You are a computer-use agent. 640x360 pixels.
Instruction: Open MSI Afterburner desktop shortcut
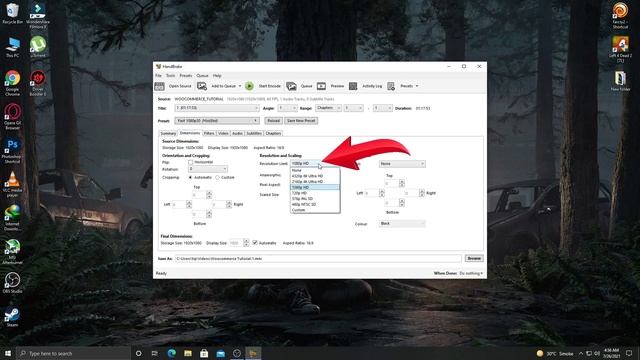[12, 251]
